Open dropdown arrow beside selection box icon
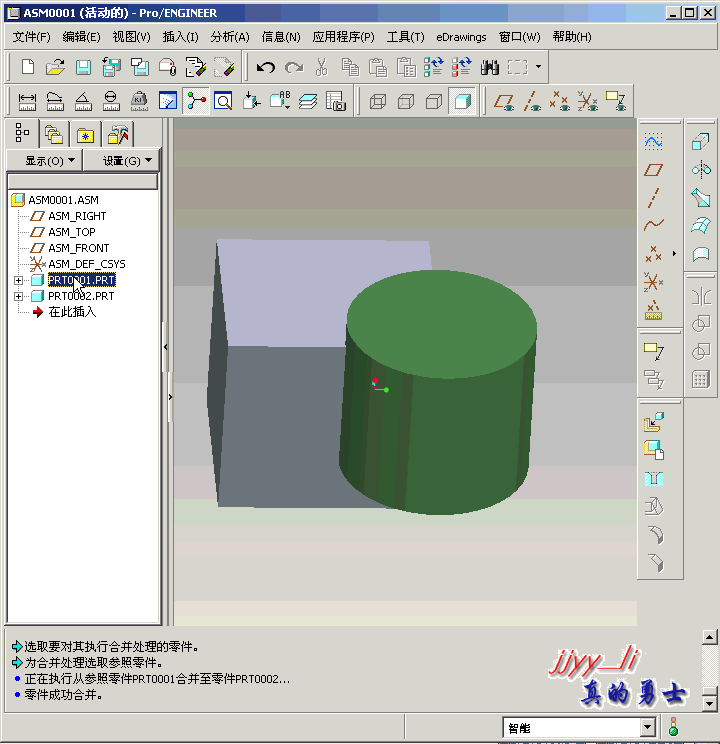Viewport: 720px width, 744px height. click(538, 67)
